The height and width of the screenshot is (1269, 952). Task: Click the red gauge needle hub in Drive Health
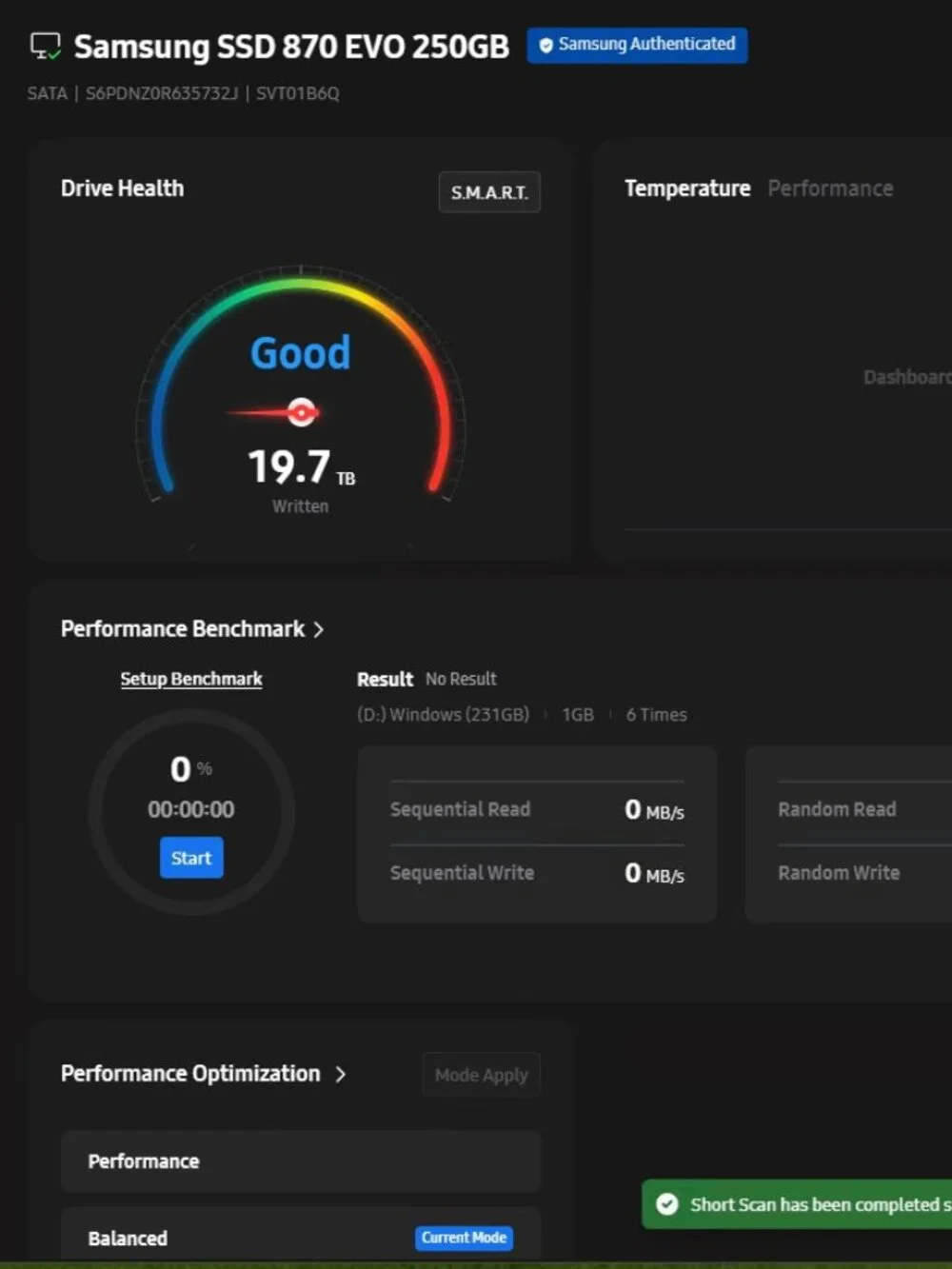click(x=302, y=412)
